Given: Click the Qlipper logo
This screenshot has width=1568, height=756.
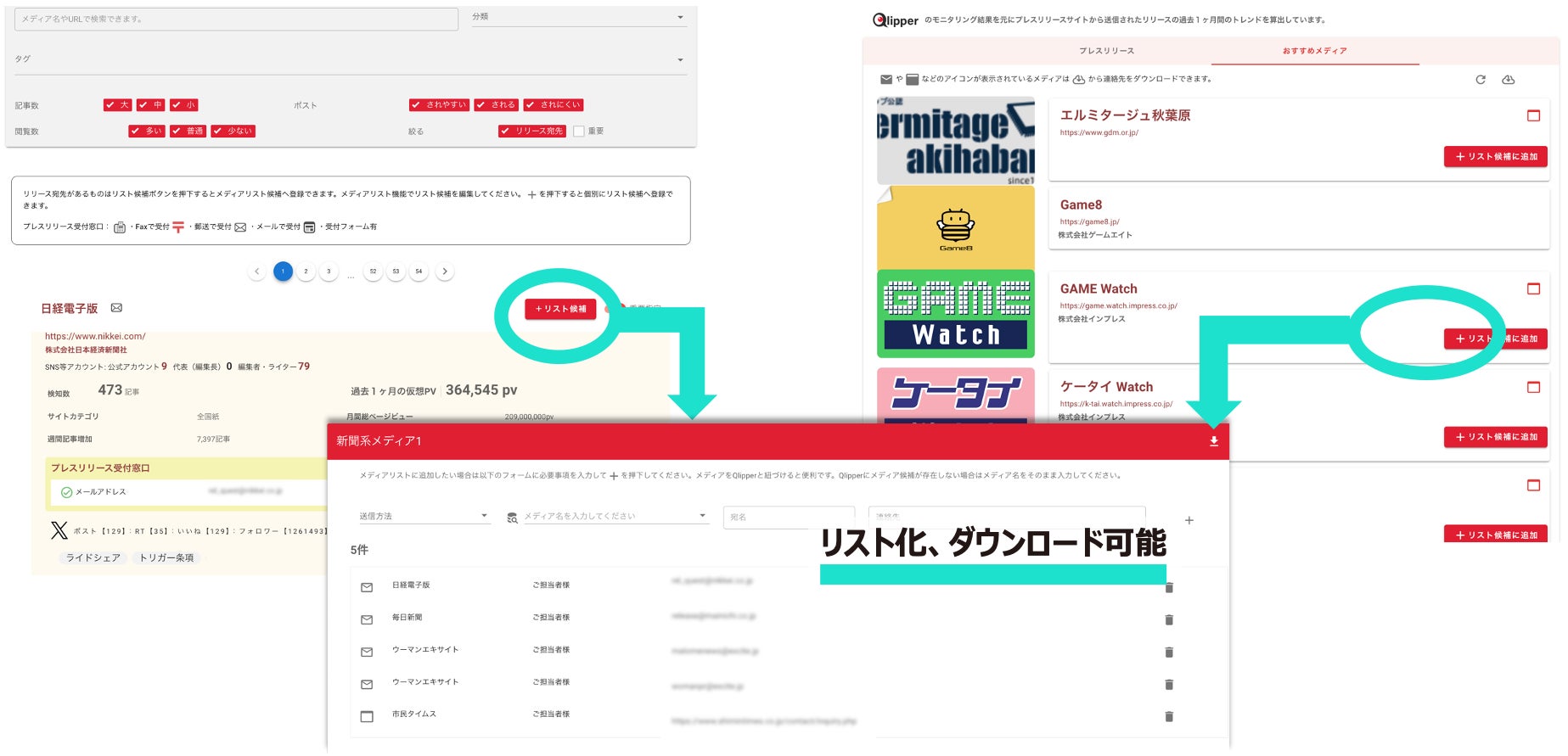Looking at the screenshot, I should click(896, 20).
